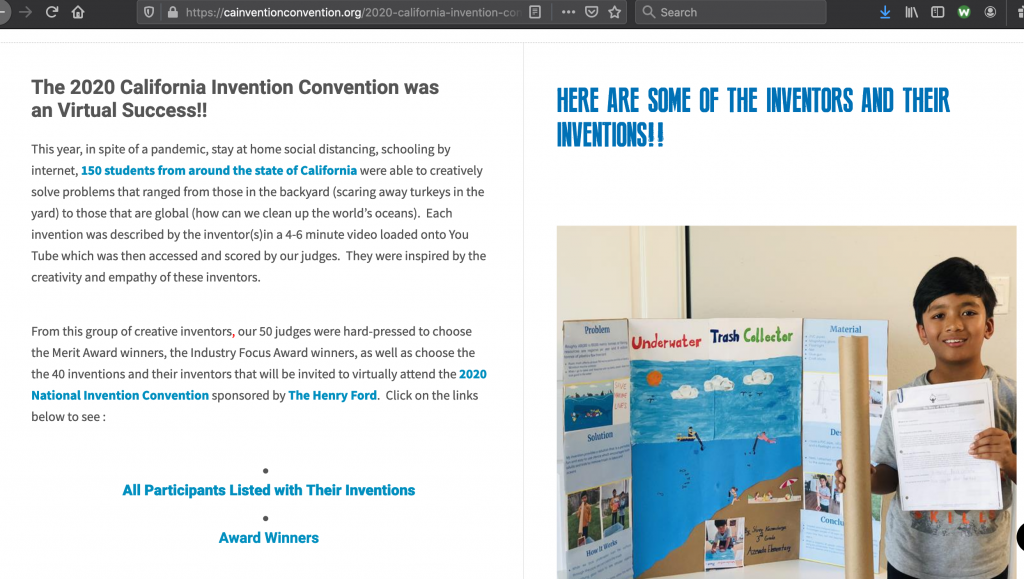Click the 'Here are some of the inventors' heading

click(x=753, y=117)
